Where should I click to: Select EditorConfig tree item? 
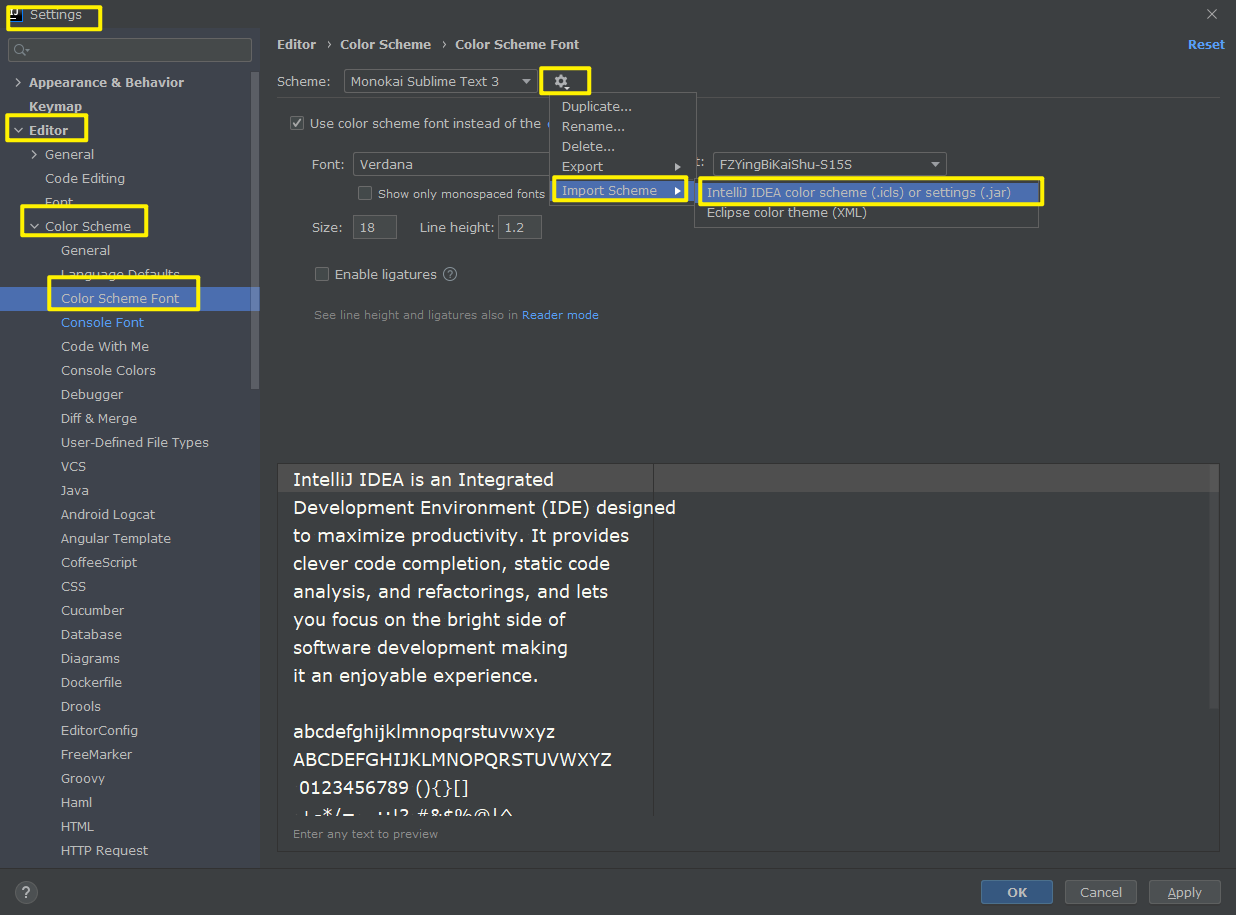99,730
